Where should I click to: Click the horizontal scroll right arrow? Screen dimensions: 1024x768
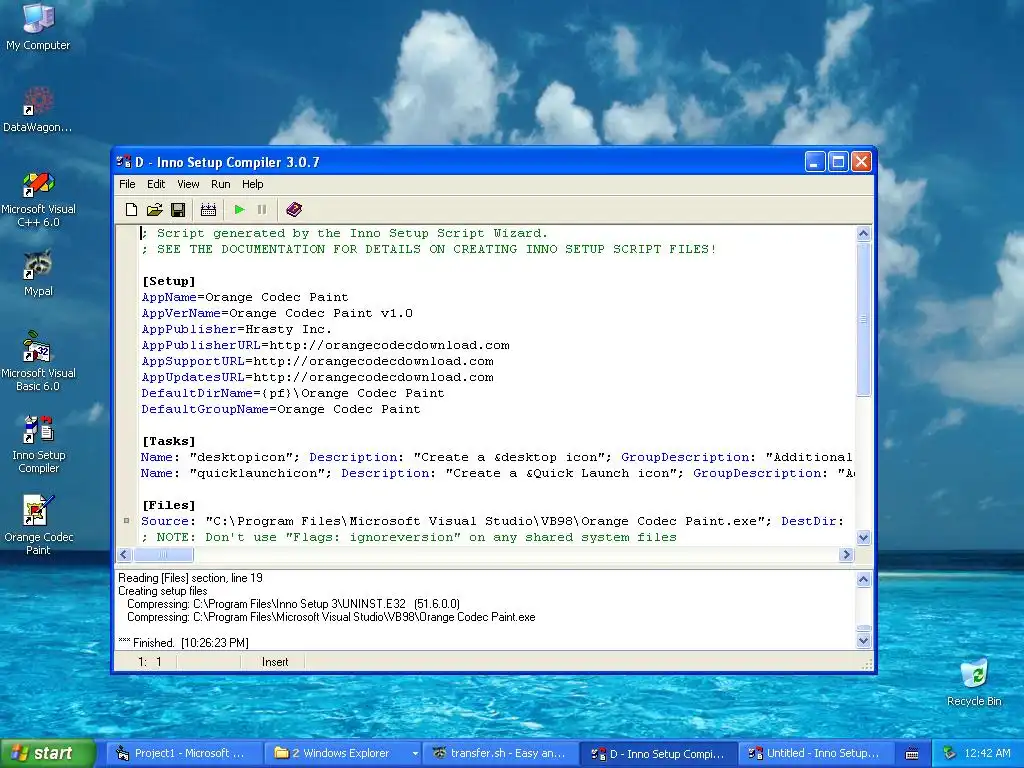tap(846, 554)
